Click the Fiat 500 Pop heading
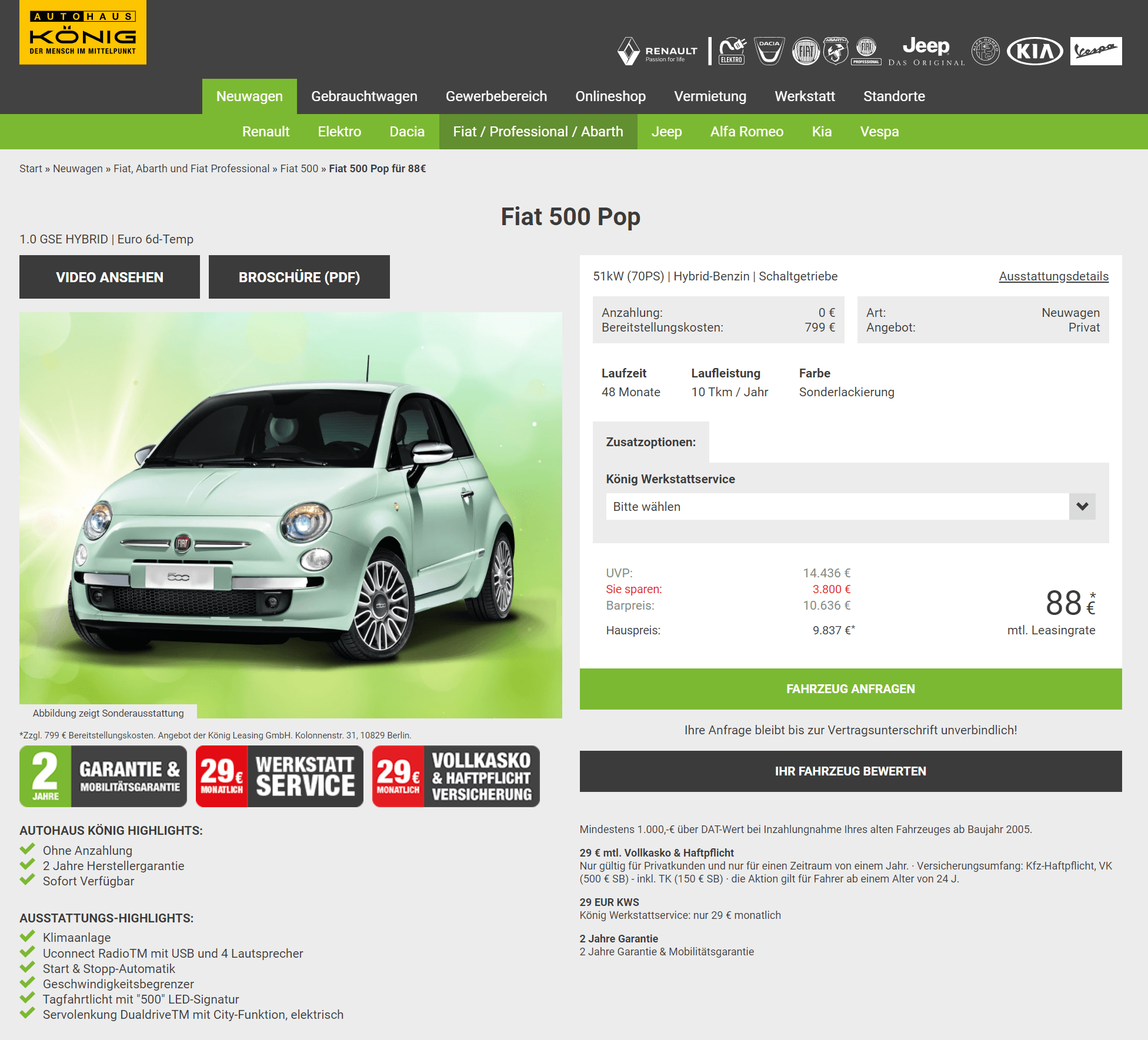Image resolution: width=1148 pixels, height=1040 pixels. (570, 216)
